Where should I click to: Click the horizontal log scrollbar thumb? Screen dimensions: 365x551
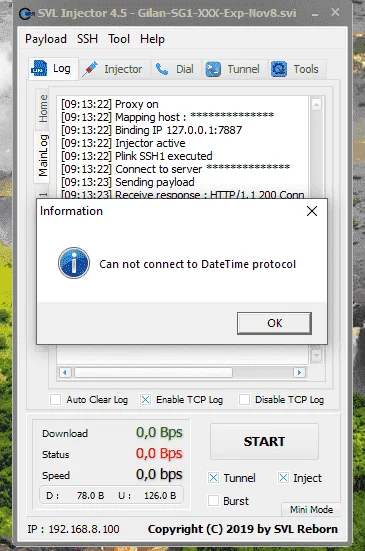[153, 372]
